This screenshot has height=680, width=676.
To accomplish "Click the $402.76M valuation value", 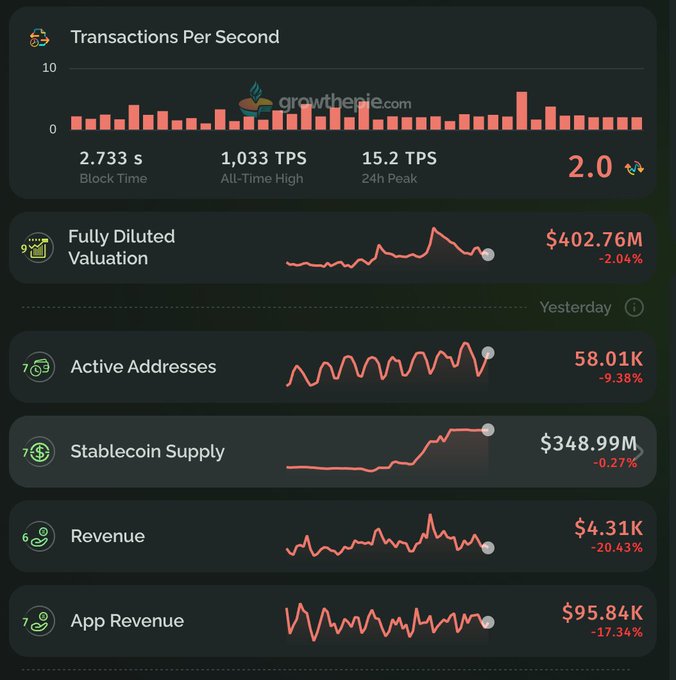I will pyautogui.click(x=594, y=239).
